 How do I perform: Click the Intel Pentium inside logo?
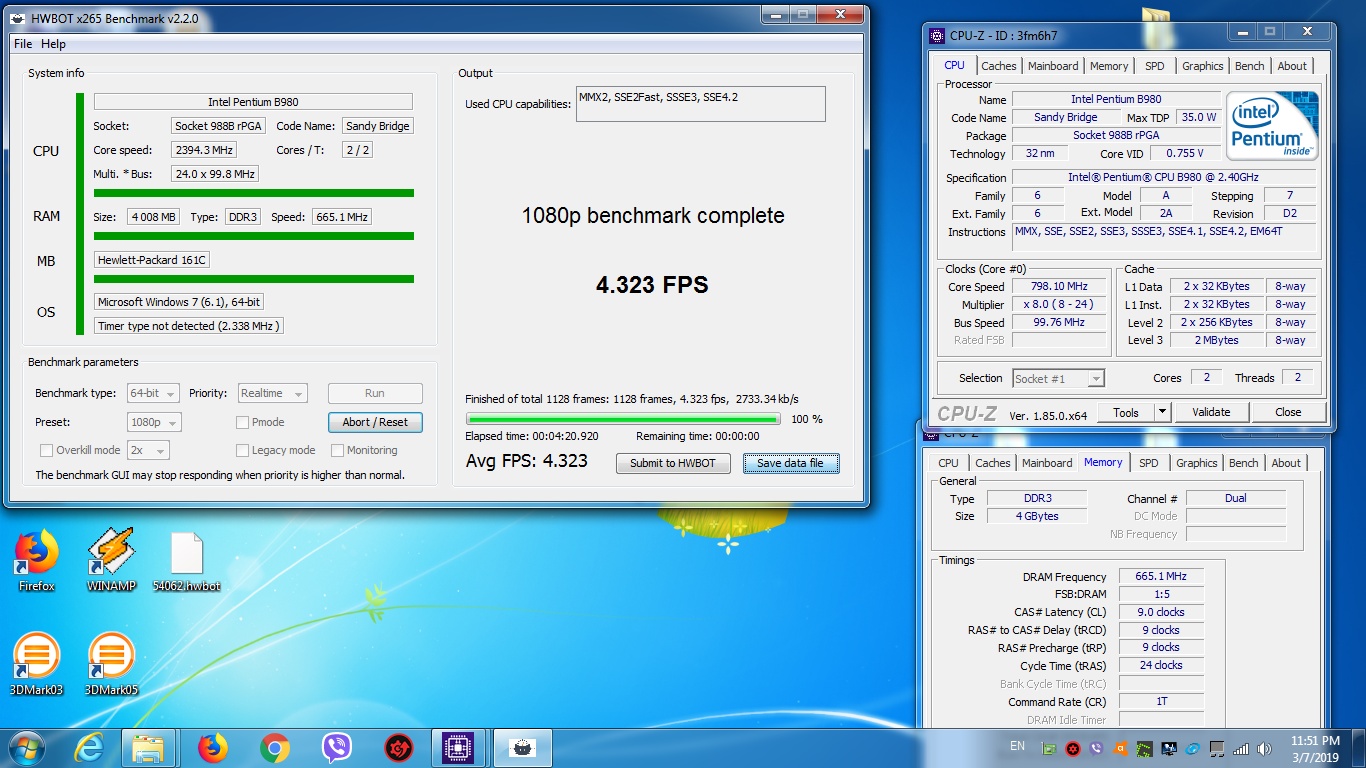pos(1272,125)
